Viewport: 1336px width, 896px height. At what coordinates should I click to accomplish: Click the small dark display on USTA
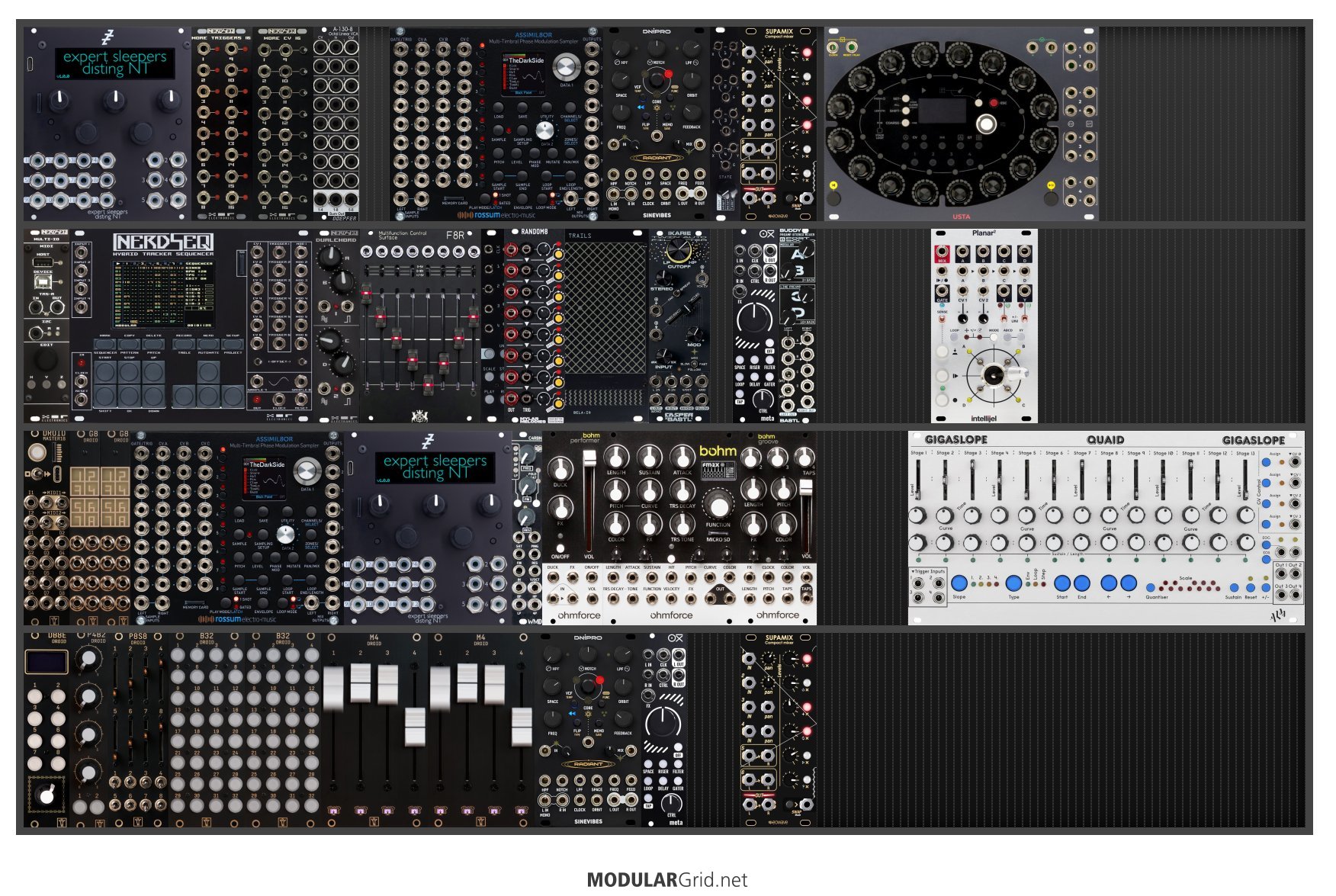[942, 111]
